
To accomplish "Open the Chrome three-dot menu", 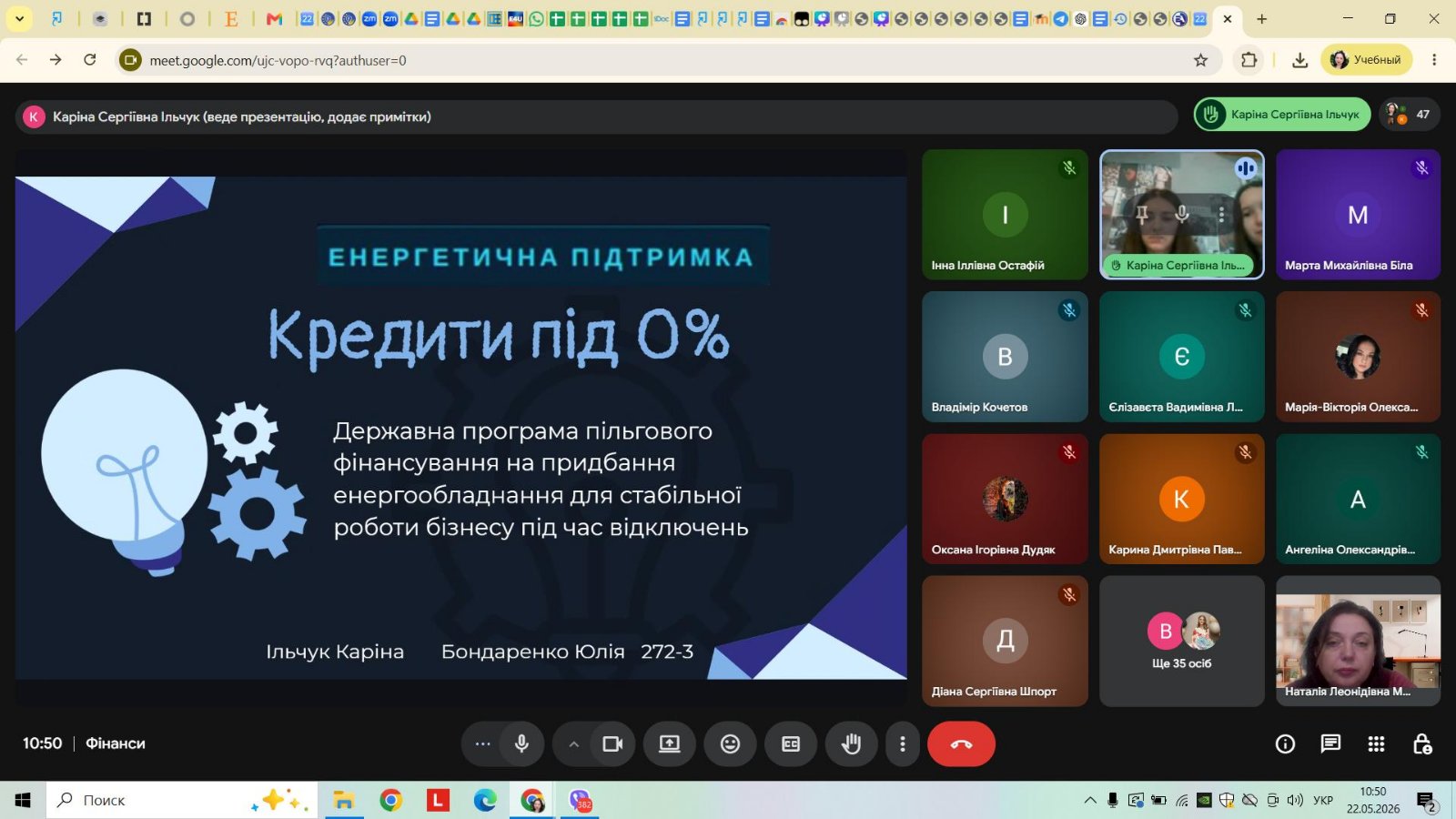I will click(1434, 60).
